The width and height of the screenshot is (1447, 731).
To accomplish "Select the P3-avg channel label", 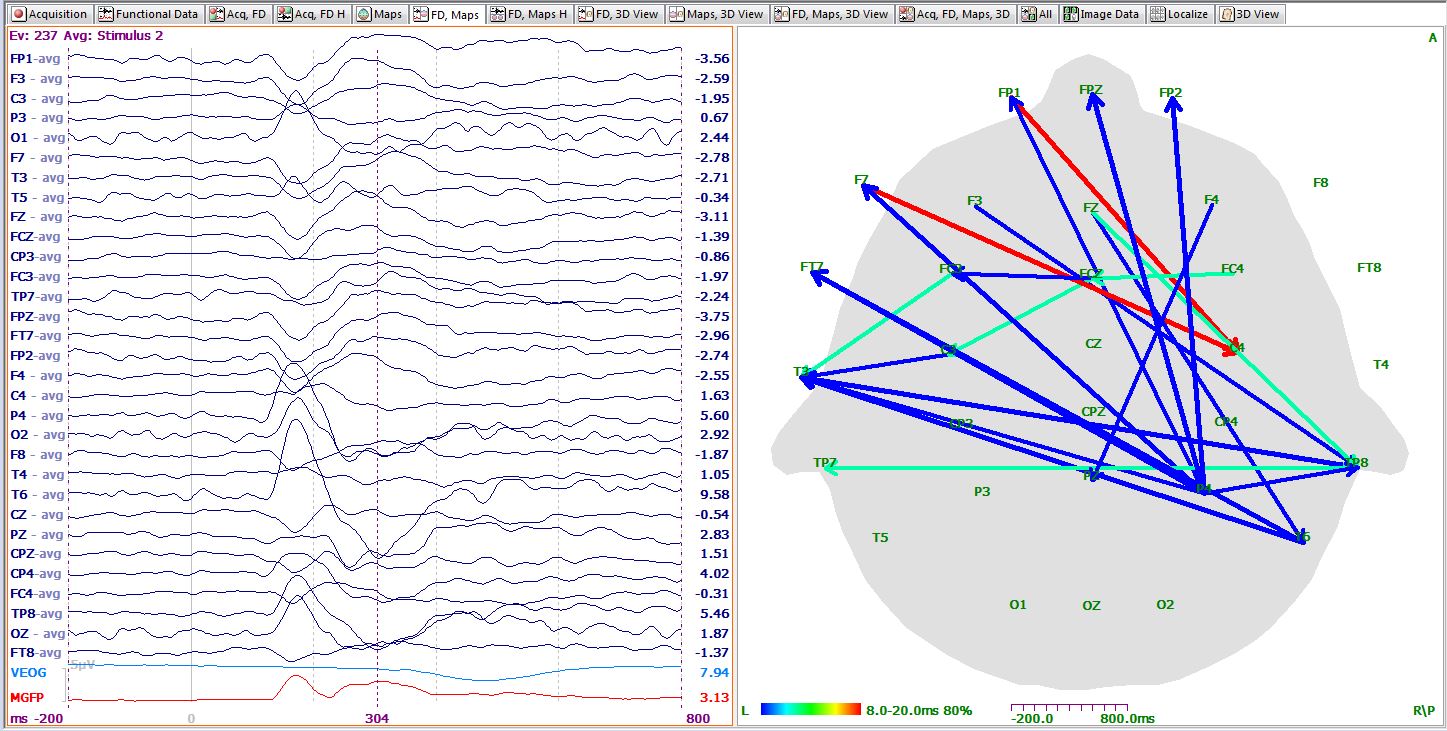I will 37,118.
